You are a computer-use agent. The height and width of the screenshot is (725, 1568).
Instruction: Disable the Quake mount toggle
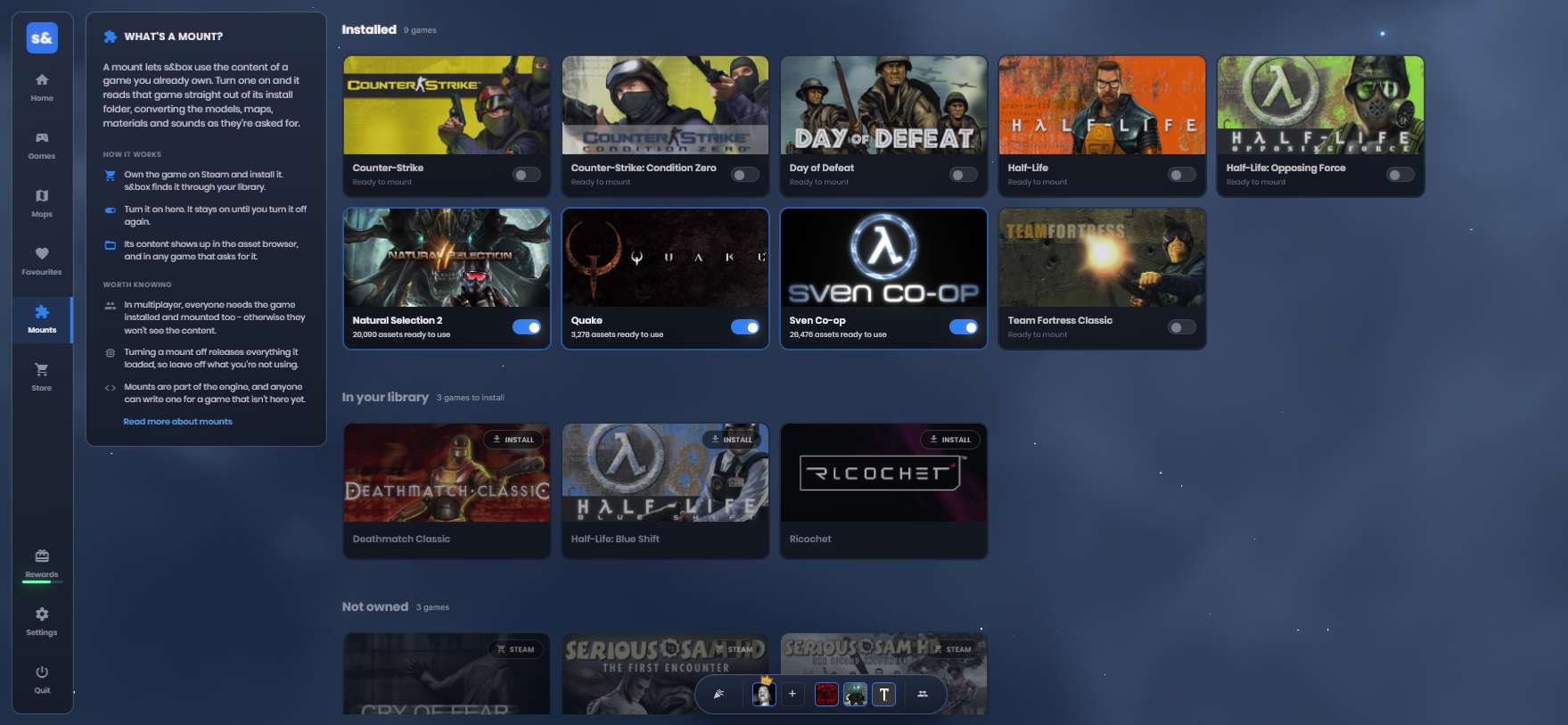[x=745, y=327]
